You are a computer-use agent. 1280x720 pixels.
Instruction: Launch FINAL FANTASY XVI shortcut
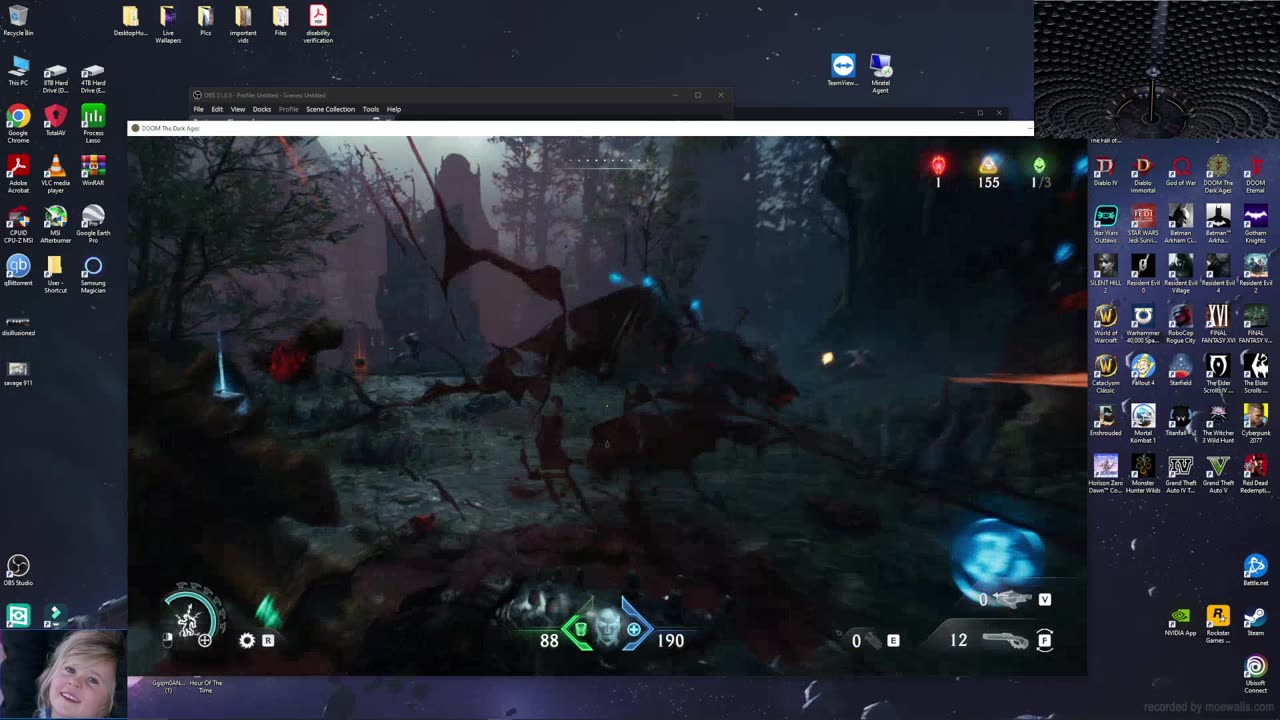(1218, 324)
